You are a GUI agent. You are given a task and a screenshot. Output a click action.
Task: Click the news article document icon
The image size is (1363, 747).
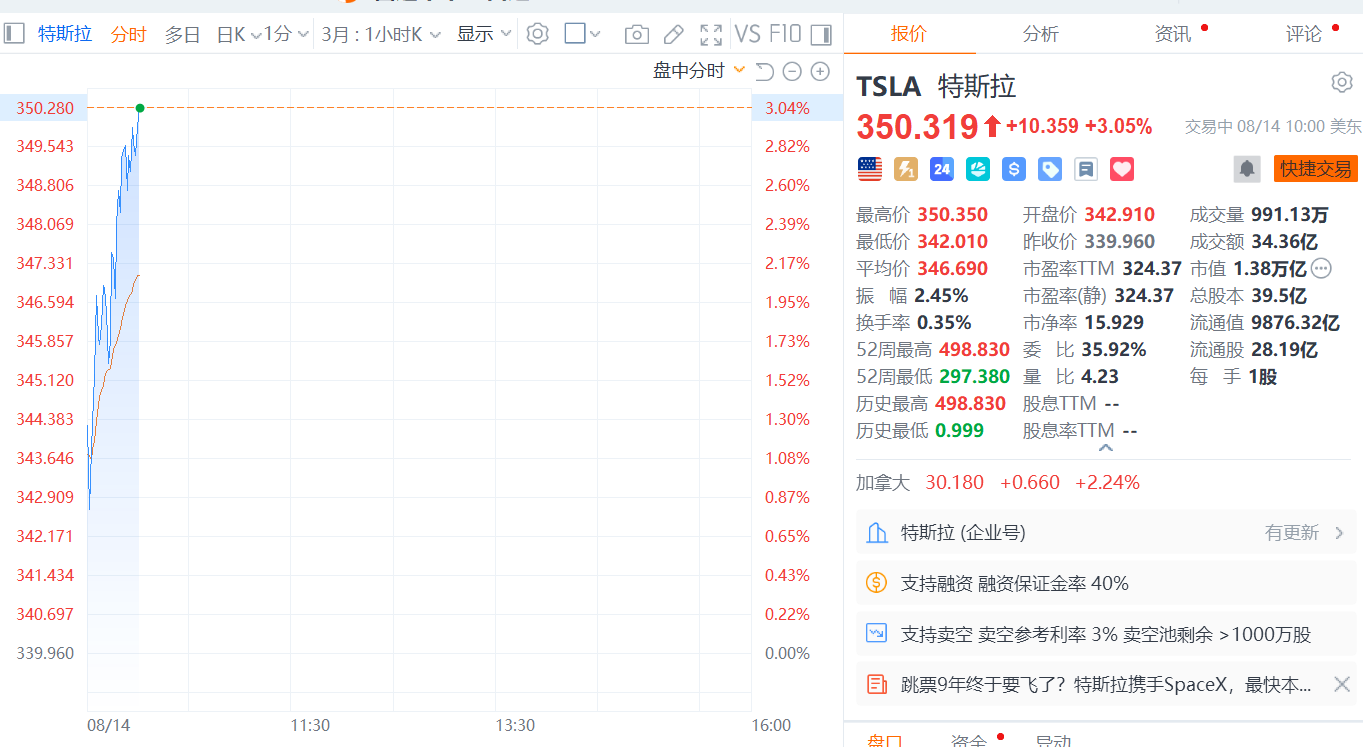pyautogui.click(x=877, y=684)
